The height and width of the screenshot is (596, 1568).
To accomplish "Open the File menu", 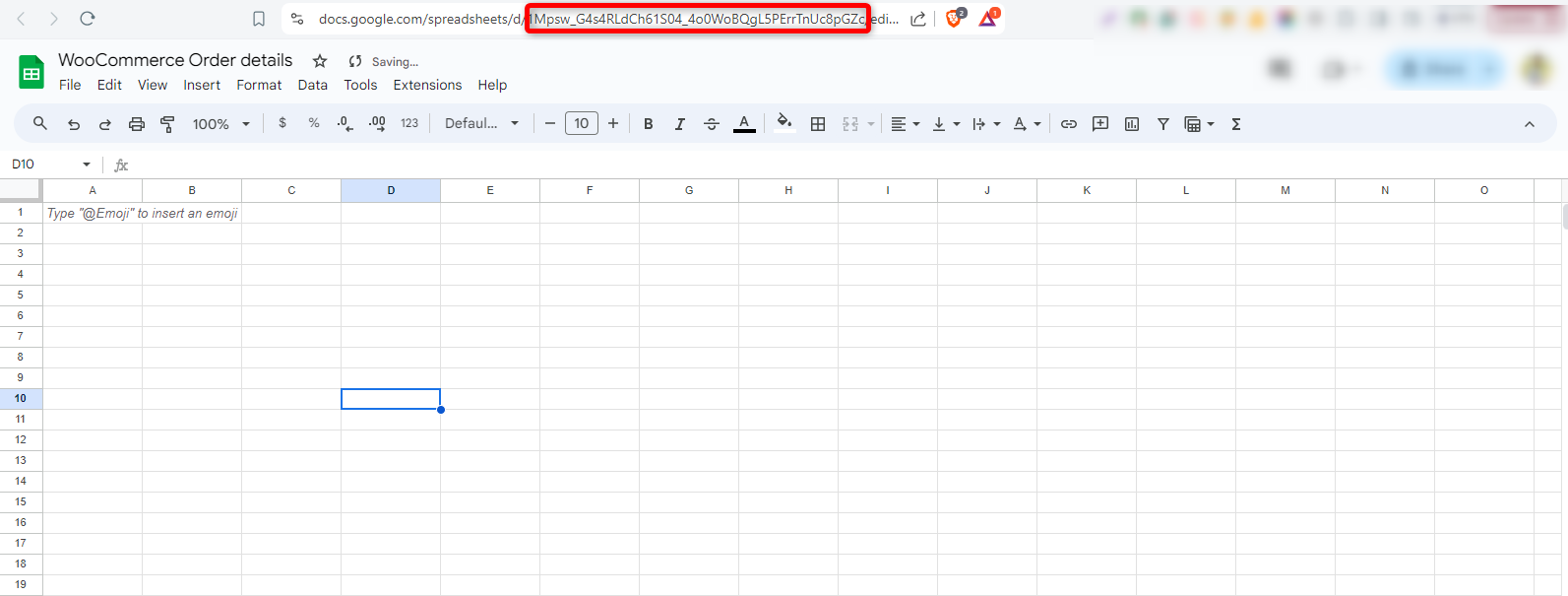I will [x=70, y=85].
